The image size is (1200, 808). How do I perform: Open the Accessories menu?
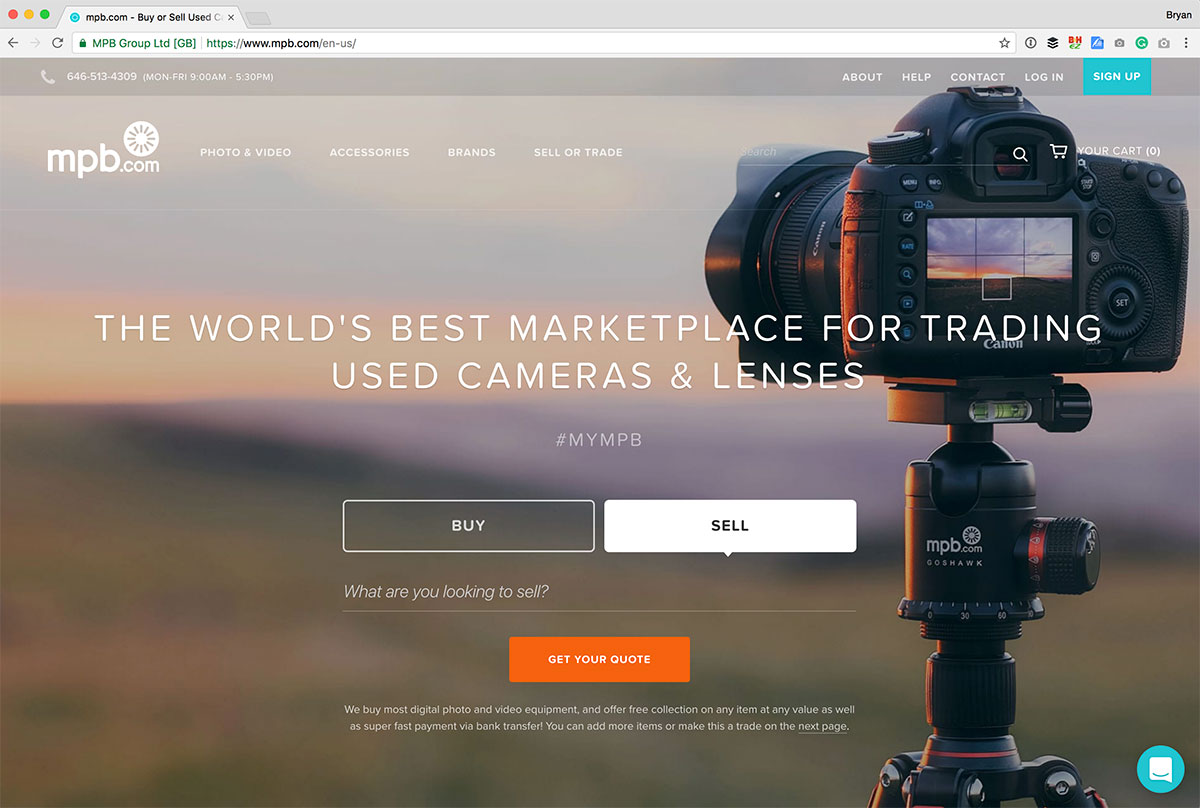369,152
